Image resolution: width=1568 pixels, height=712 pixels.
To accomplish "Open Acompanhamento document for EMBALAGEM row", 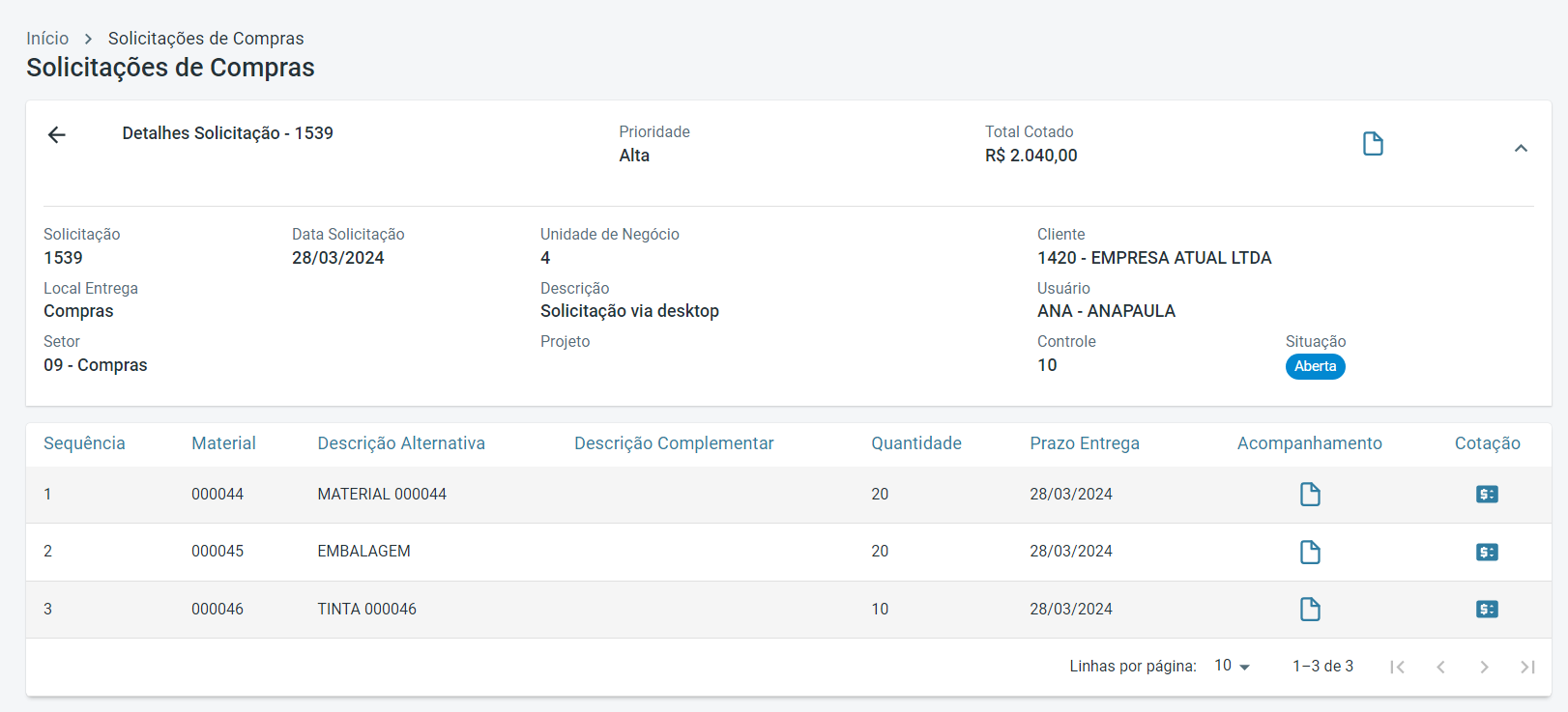I will point(1310,552).
